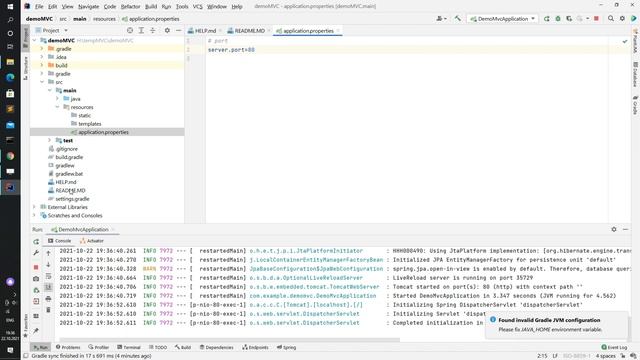
Task: Open Windows Start menu
Action: 10,7
